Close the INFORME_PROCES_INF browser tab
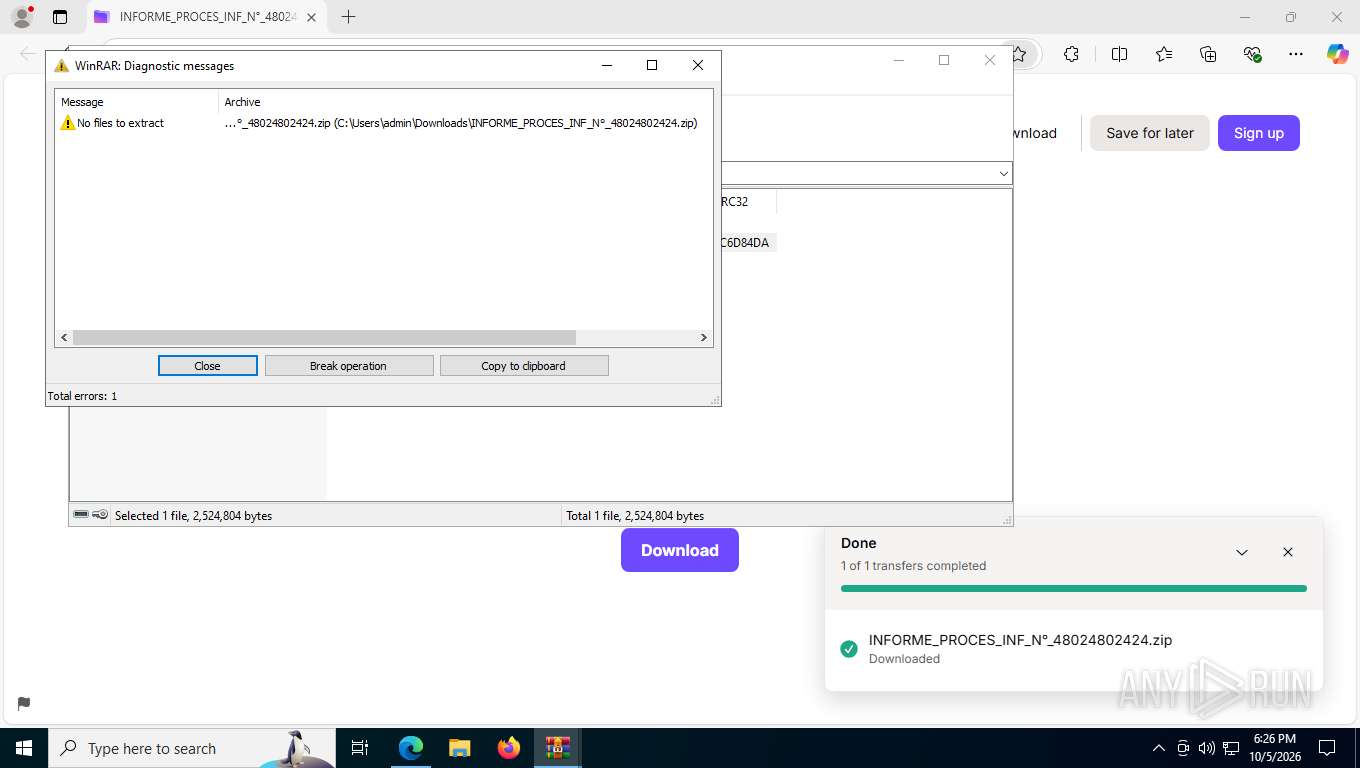Screen dimensions: 1360x768 311,17
